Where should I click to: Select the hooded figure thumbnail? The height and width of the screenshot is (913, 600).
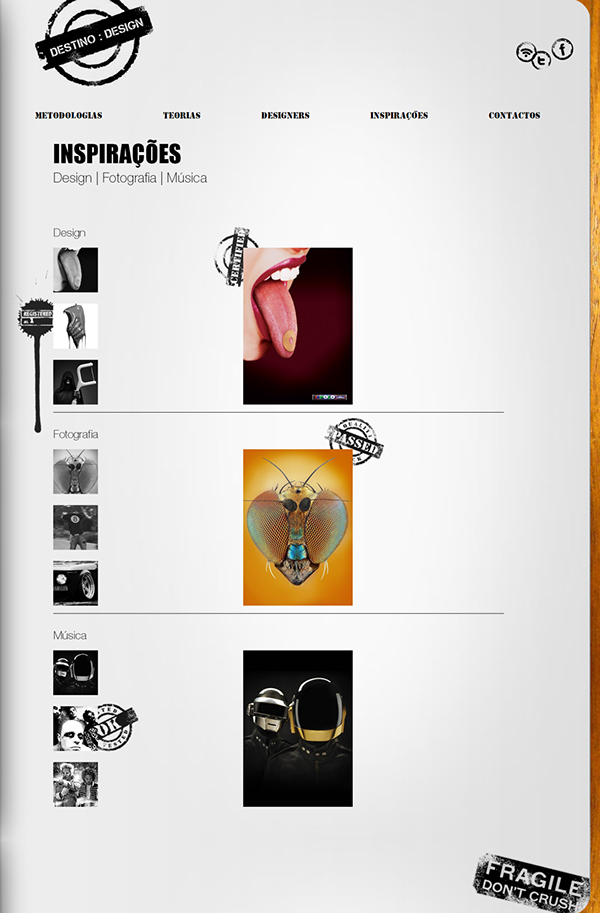click(x=76, y=382)
